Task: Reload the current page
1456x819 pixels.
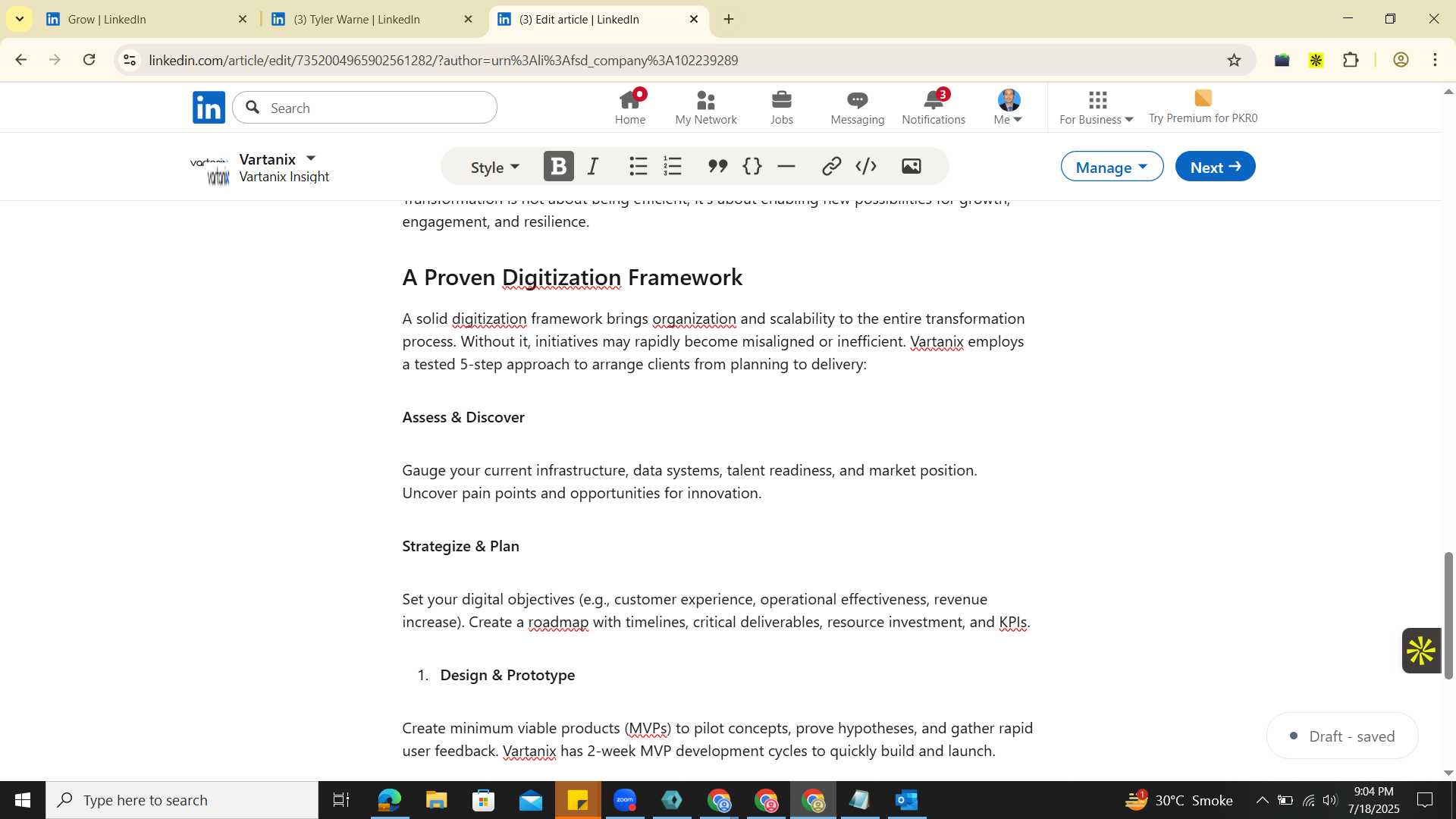Action: (89, 60)
